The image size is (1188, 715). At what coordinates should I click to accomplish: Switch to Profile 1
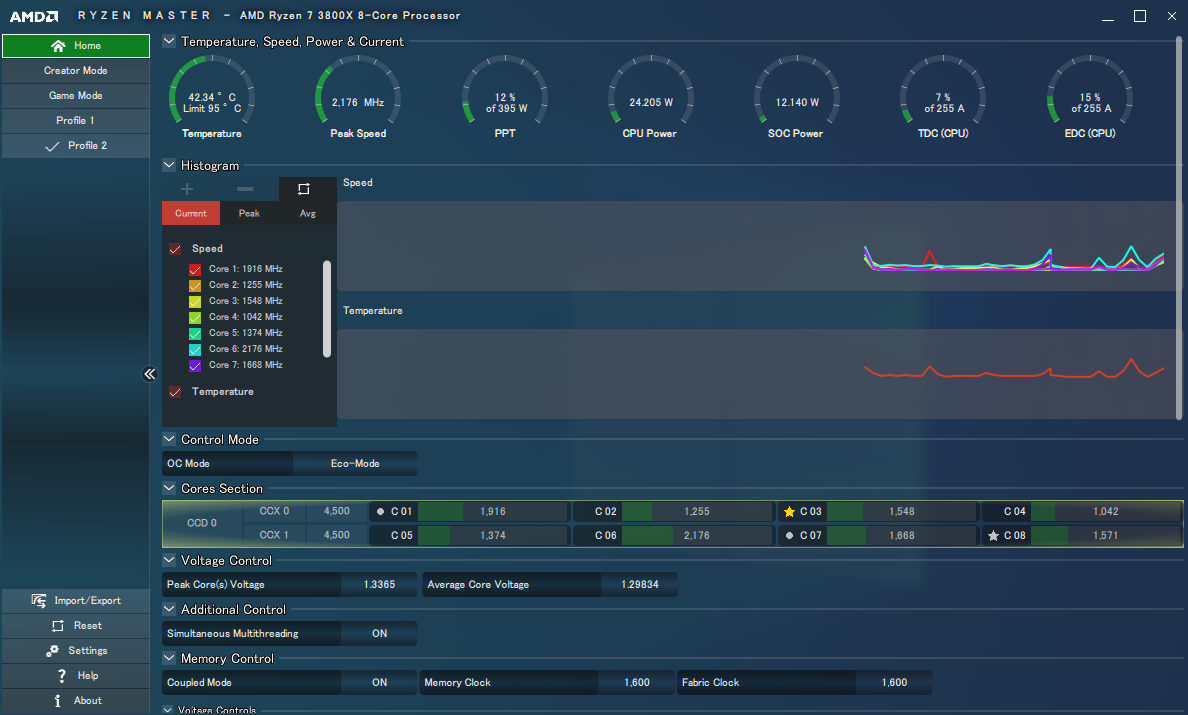click(76, 120)
